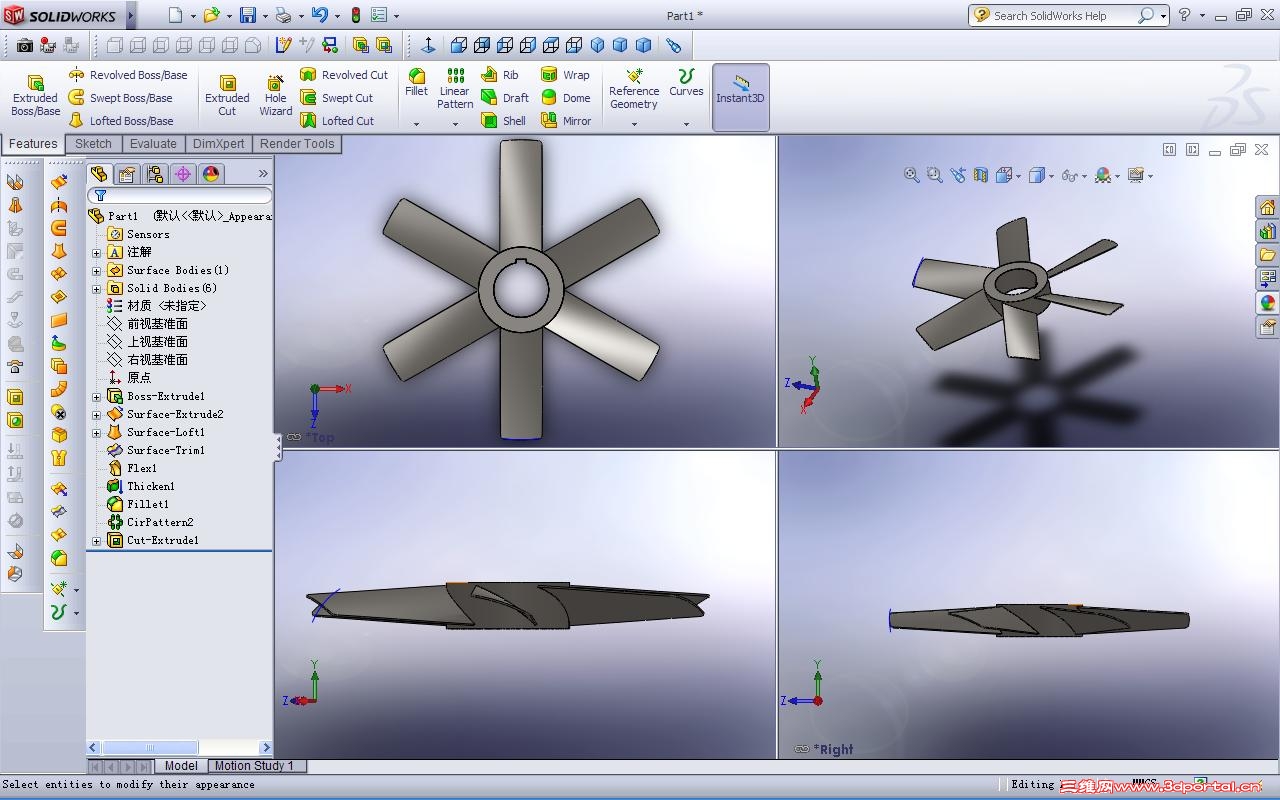Choose the Mirror tool
This screenshot has height=800, width=1280.
[x=566, y=121]
